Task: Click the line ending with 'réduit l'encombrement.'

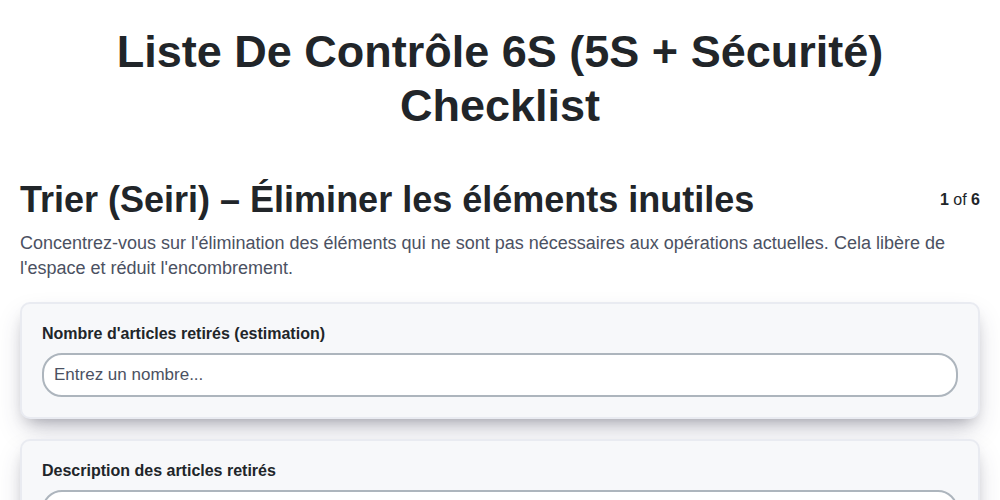Action: (156, 268)
